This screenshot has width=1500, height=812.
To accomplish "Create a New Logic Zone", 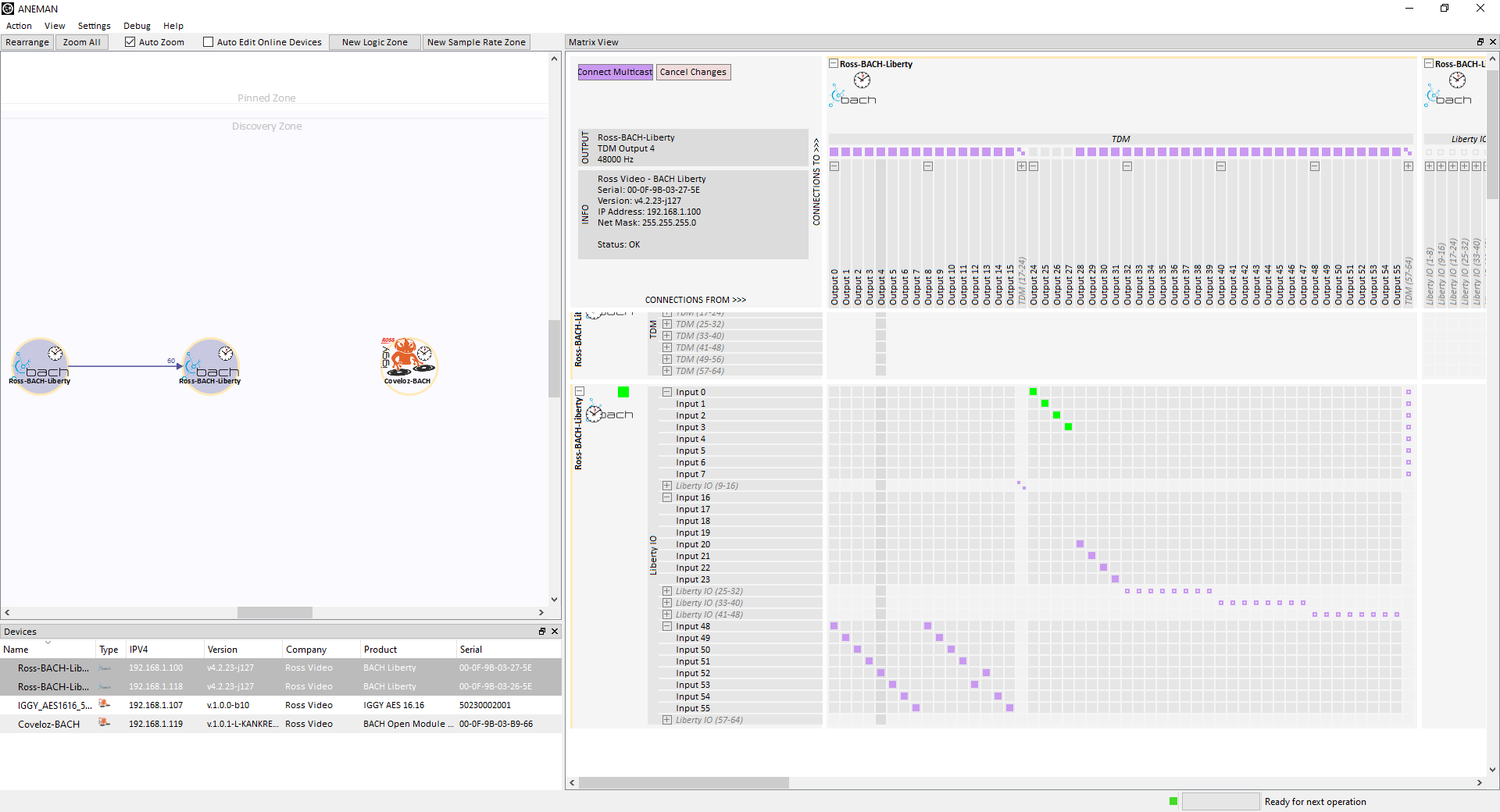I will coord(375,42).
